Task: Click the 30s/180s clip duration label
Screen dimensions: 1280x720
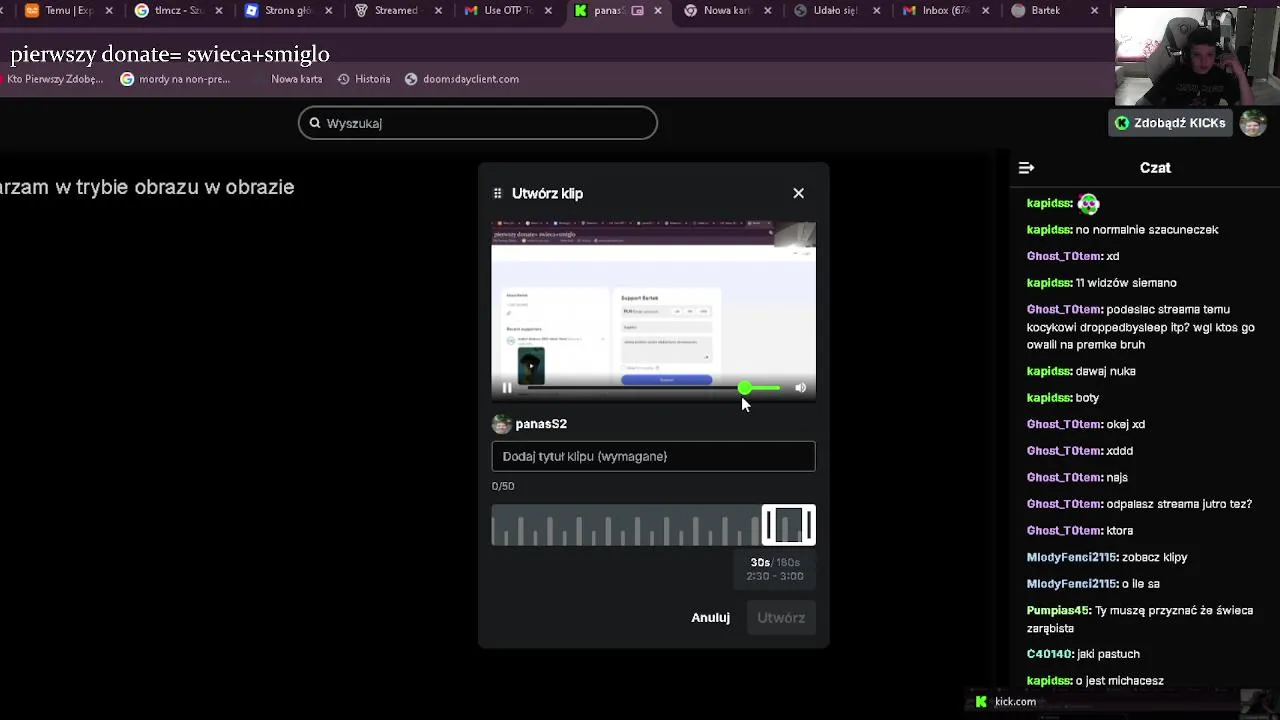Action: [775, 562]
